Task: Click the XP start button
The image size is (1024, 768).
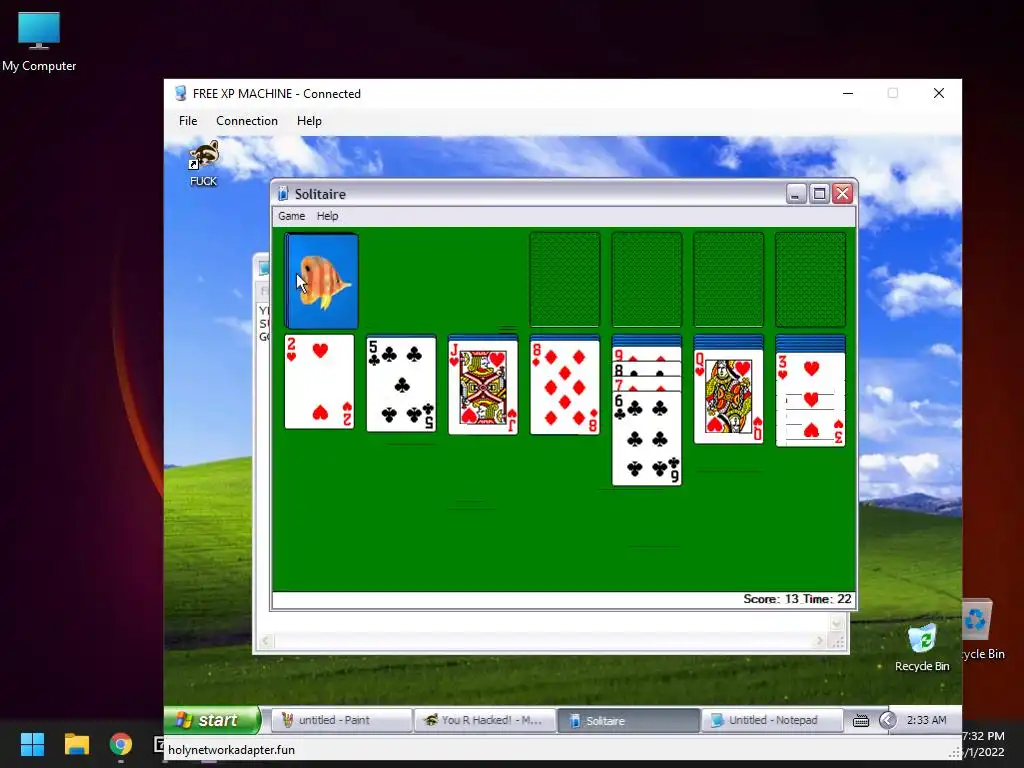Action: [x=212, y=720]
